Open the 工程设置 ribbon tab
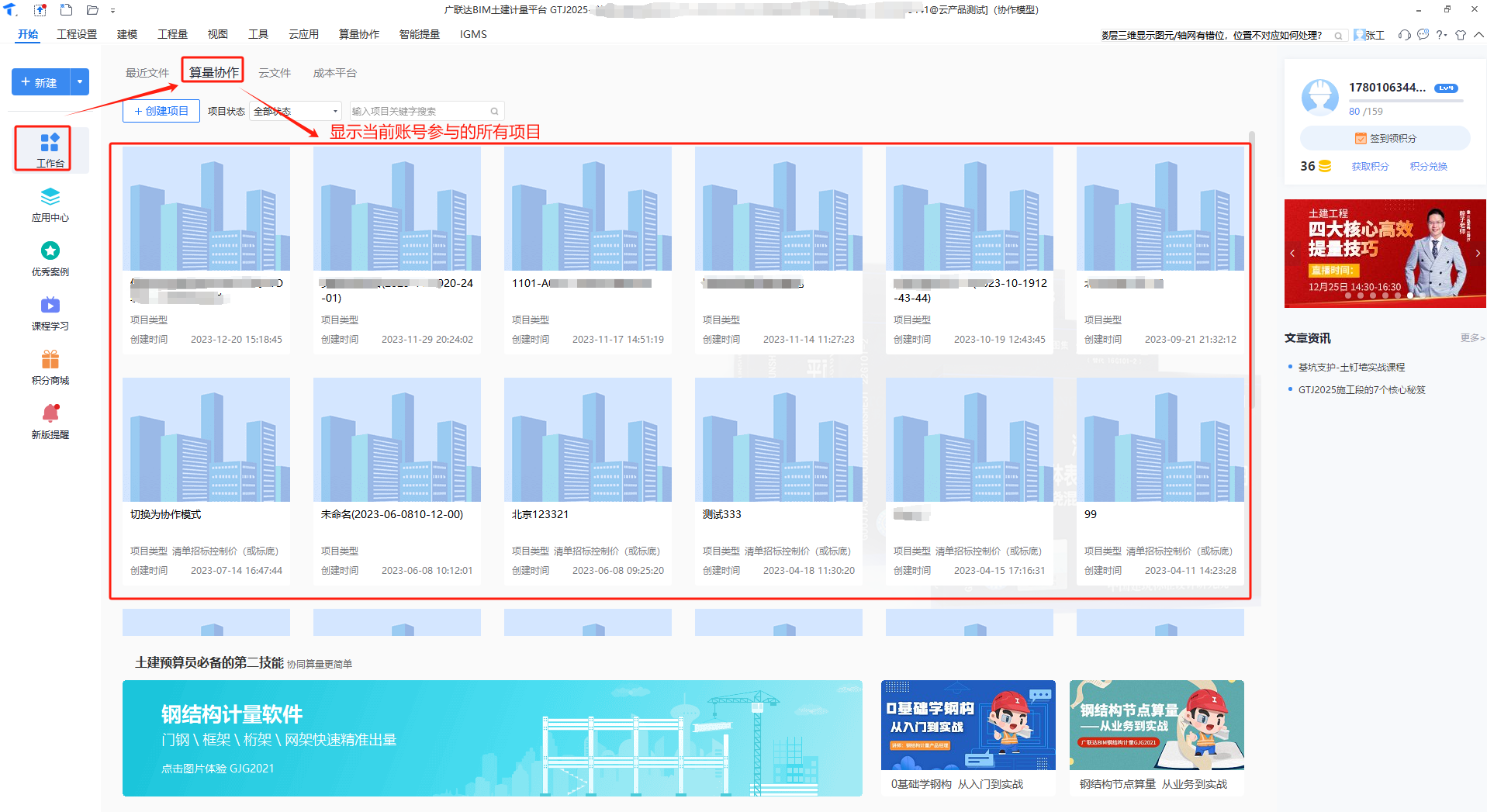This screenshot has width=1487, height=812. point(77,34)
